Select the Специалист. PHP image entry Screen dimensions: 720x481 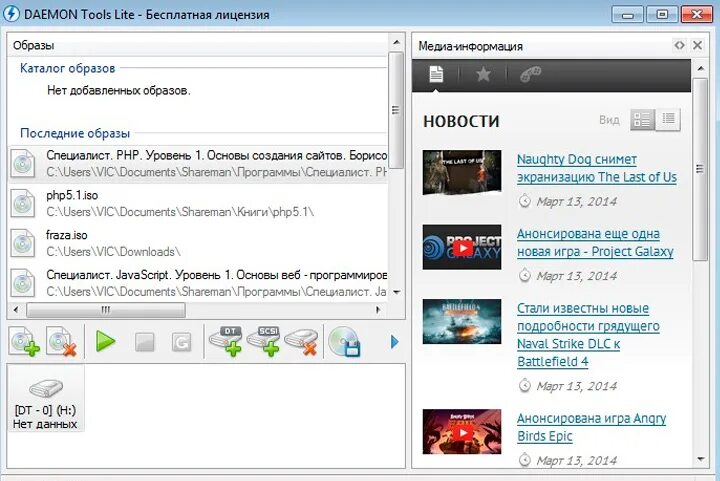[198, 164]
